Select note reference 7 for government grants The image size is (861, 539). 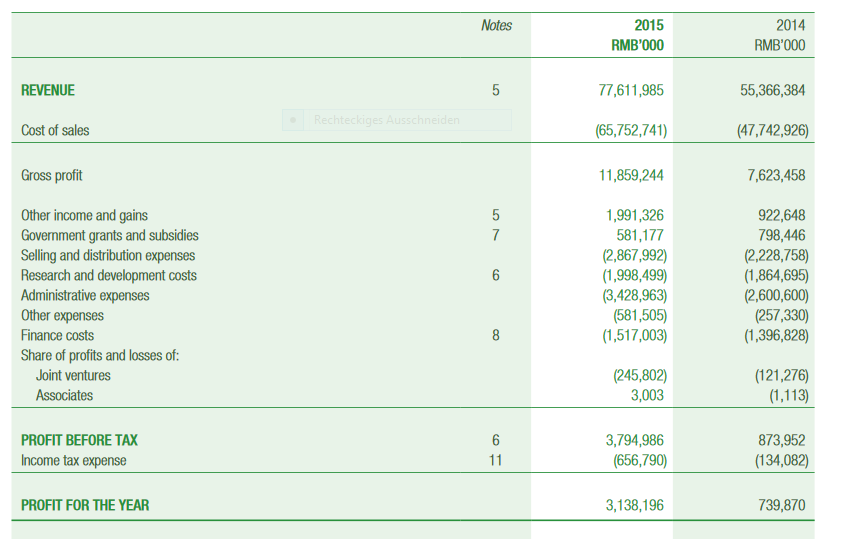pos(495,235)
